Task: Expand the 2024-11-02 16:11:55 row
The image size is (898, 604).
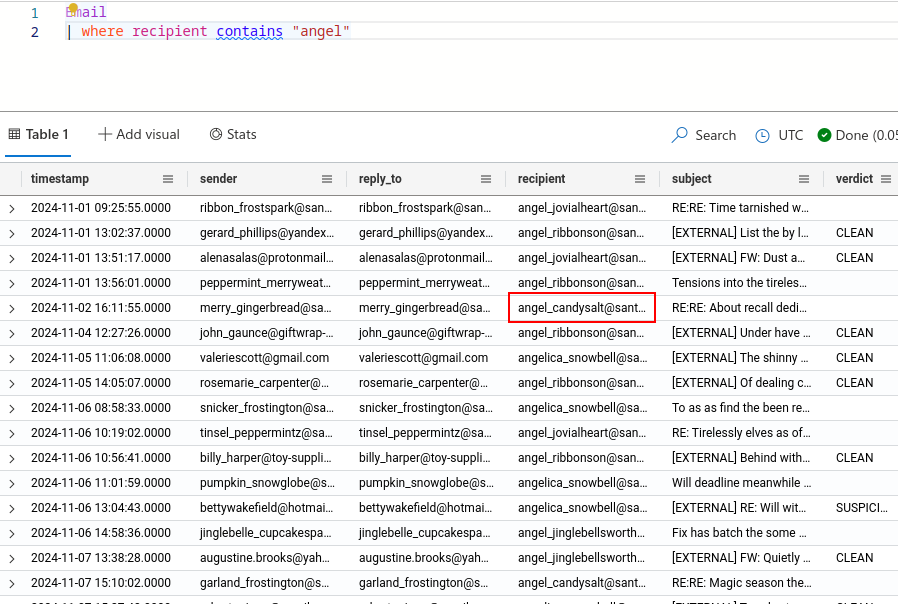Action: click(x=12, y=308)
